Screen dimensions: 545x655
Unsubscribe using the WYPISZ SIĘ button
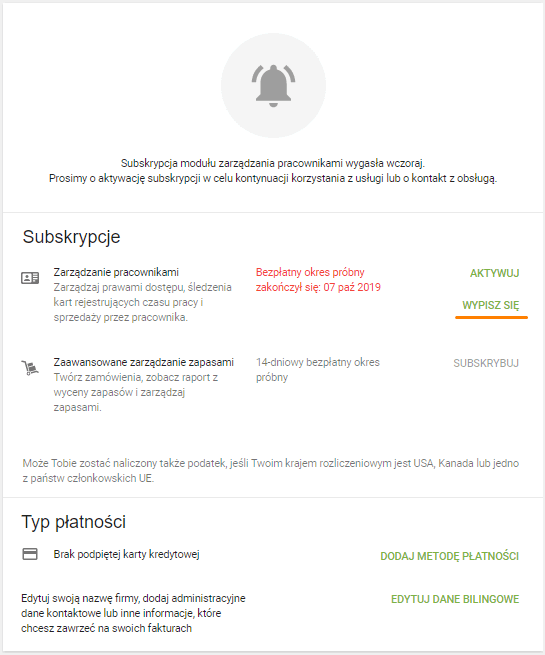click(491, 305)
